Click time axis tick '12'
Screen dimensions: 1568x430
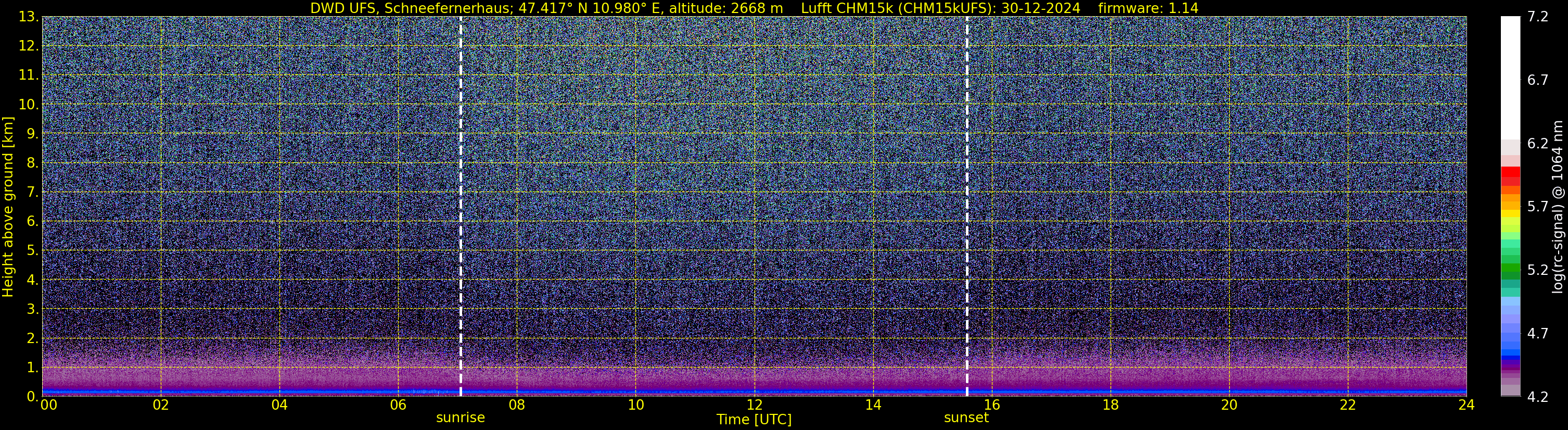tap(754, 405)
